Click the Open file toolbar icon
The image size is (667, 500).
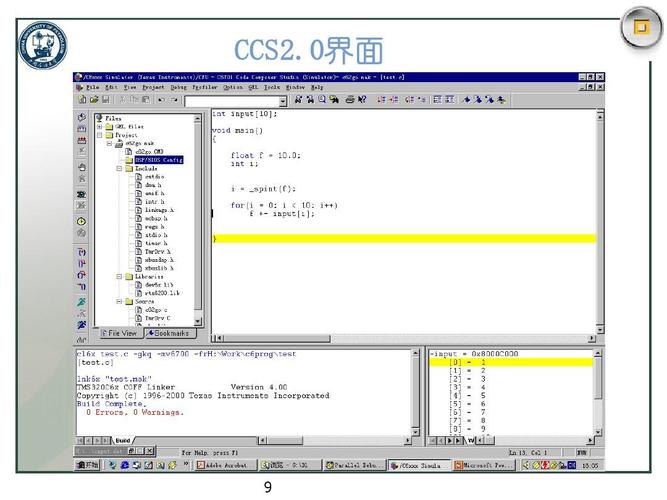coord(94,100)
